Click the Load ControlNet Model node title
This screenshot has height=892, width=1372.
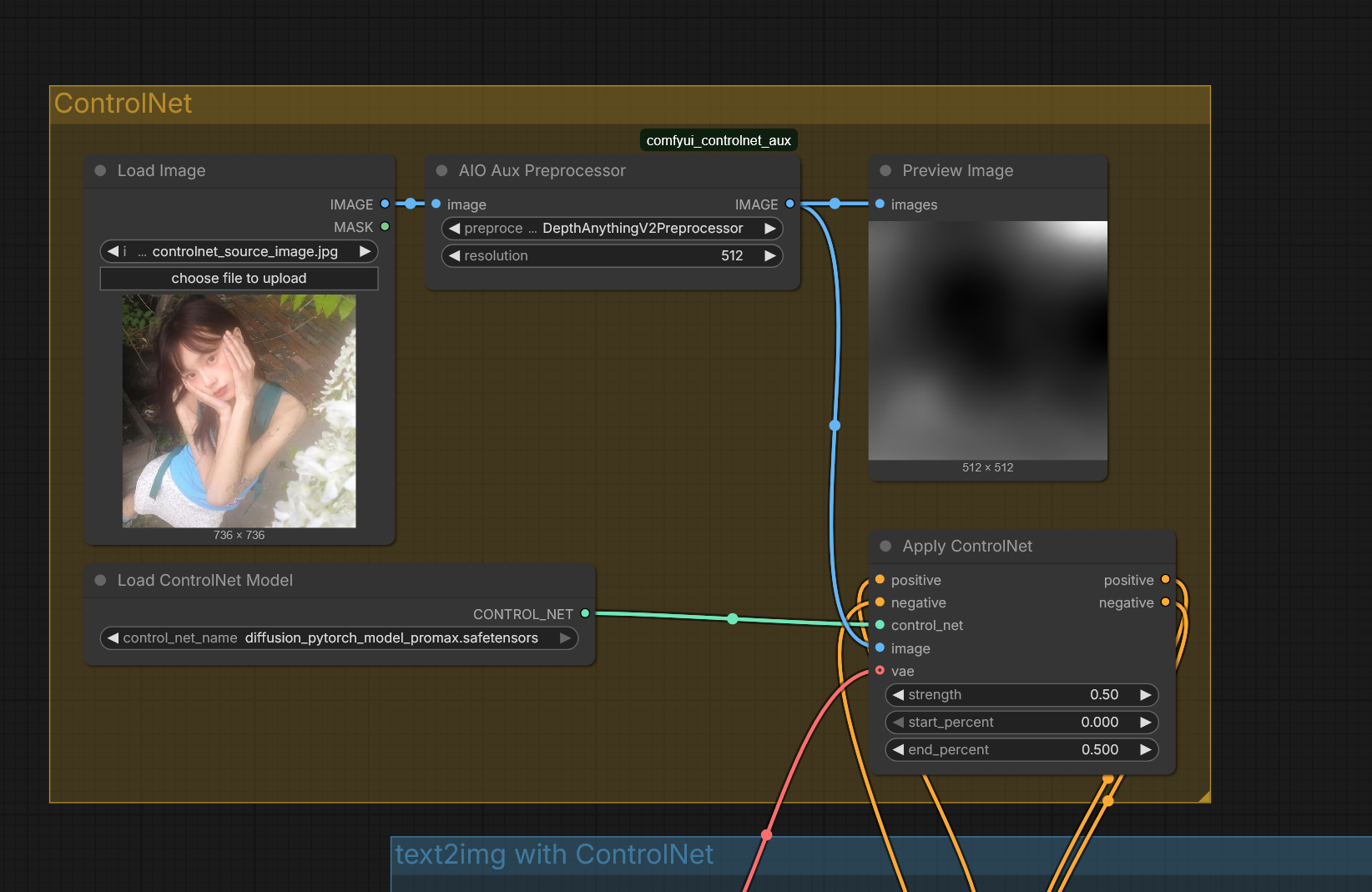[205, 580]
